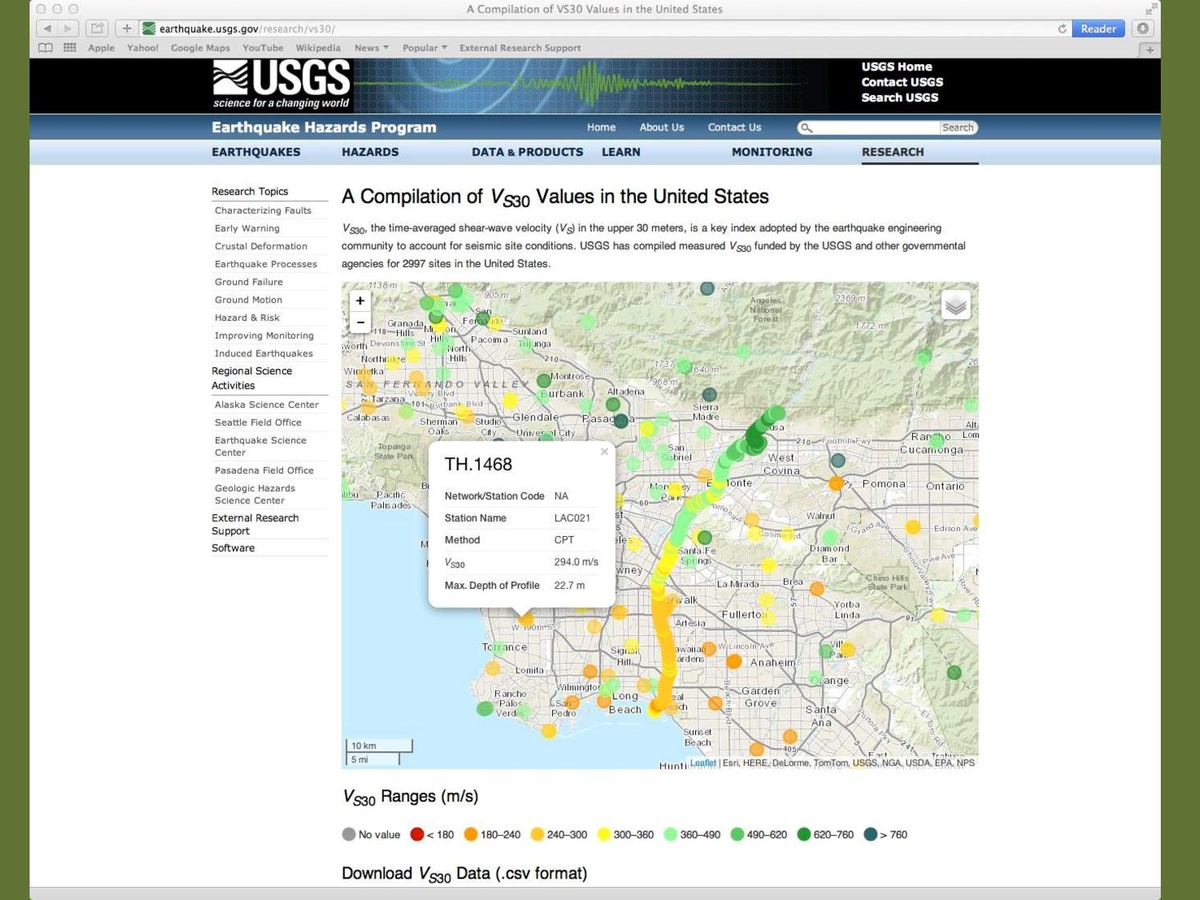Open the map layers control

[956, 306]
